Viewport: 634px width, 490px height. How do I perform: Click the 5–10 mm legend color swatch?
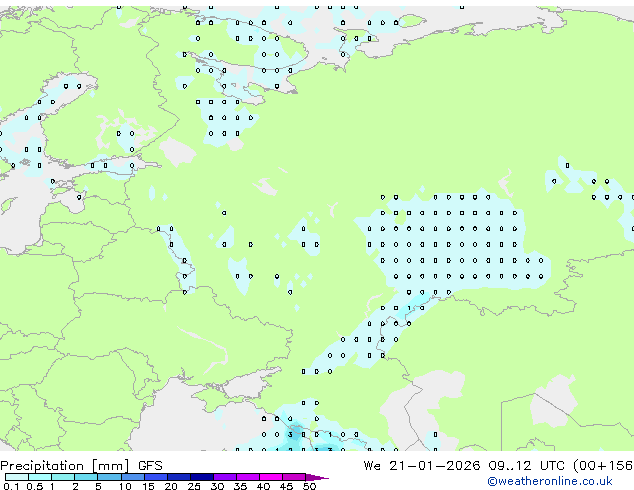click(x=109, y=477)
